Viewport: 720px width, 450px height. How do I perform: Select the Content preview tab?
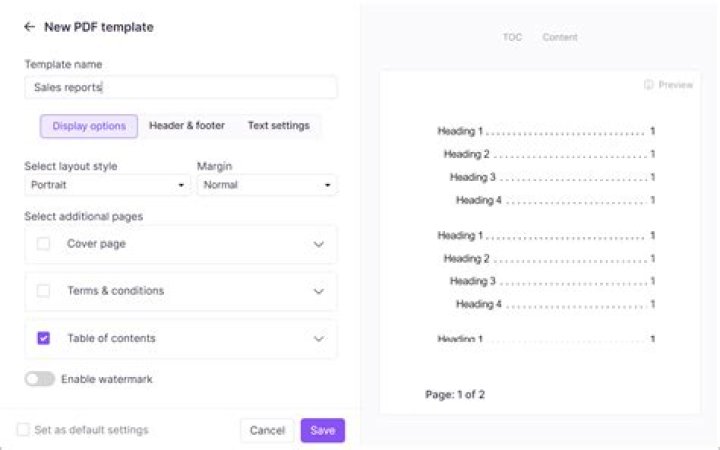tap(560, 38)
